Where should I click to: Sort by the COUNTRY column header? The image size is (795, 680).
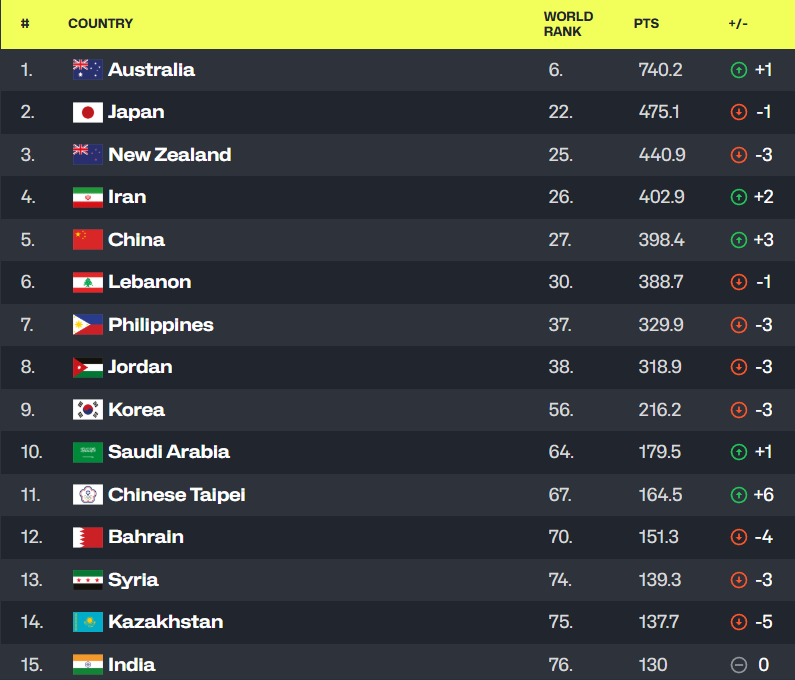click(x=100, y=23)
